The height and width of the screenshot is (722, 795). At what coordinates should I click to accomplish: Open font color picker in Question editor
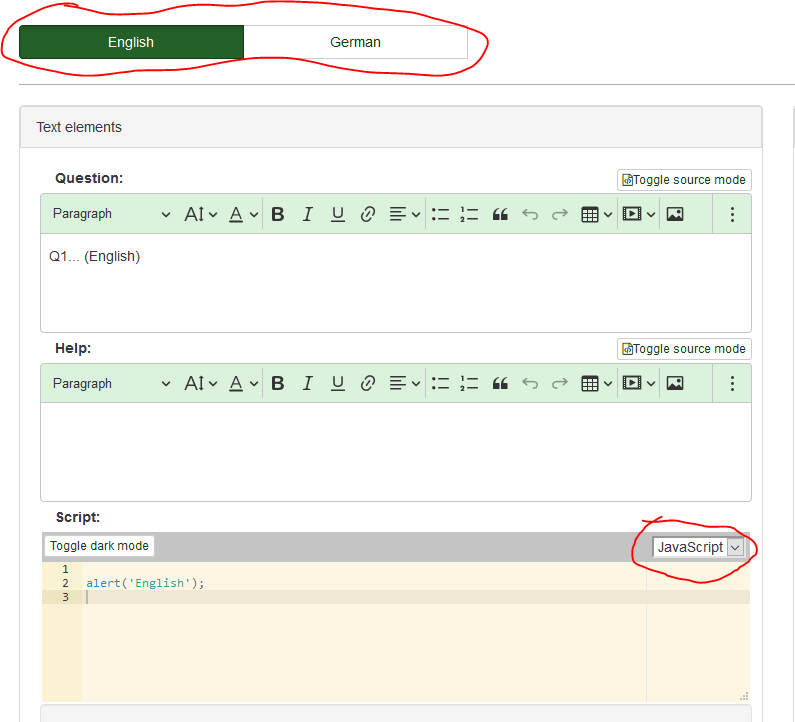pyautogui.click(x=242, y=214)
